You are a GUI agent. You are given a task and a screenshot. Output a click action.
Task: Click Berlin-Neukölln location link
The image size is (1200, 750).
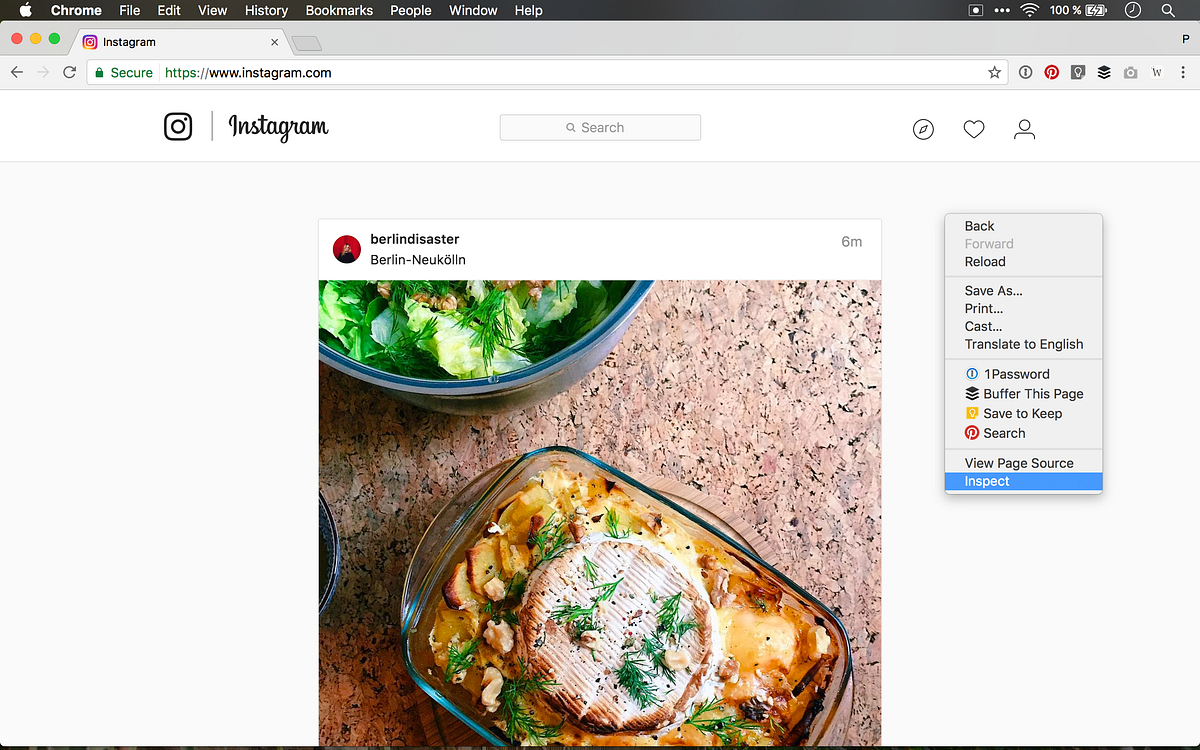tap(418, 260)
